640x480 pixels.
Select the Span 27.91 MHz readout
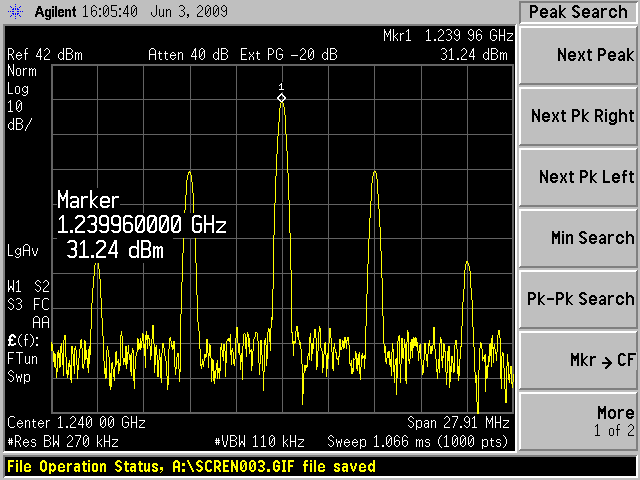[x=460, y=422]
